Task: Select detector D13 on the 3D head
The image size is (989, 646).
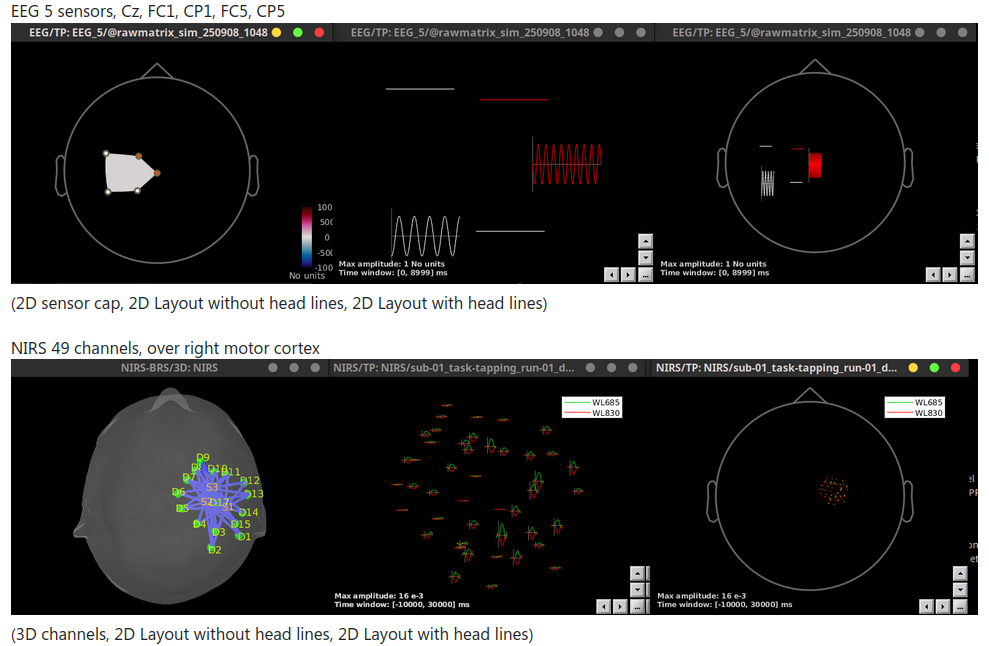Action: click(254, 494)
